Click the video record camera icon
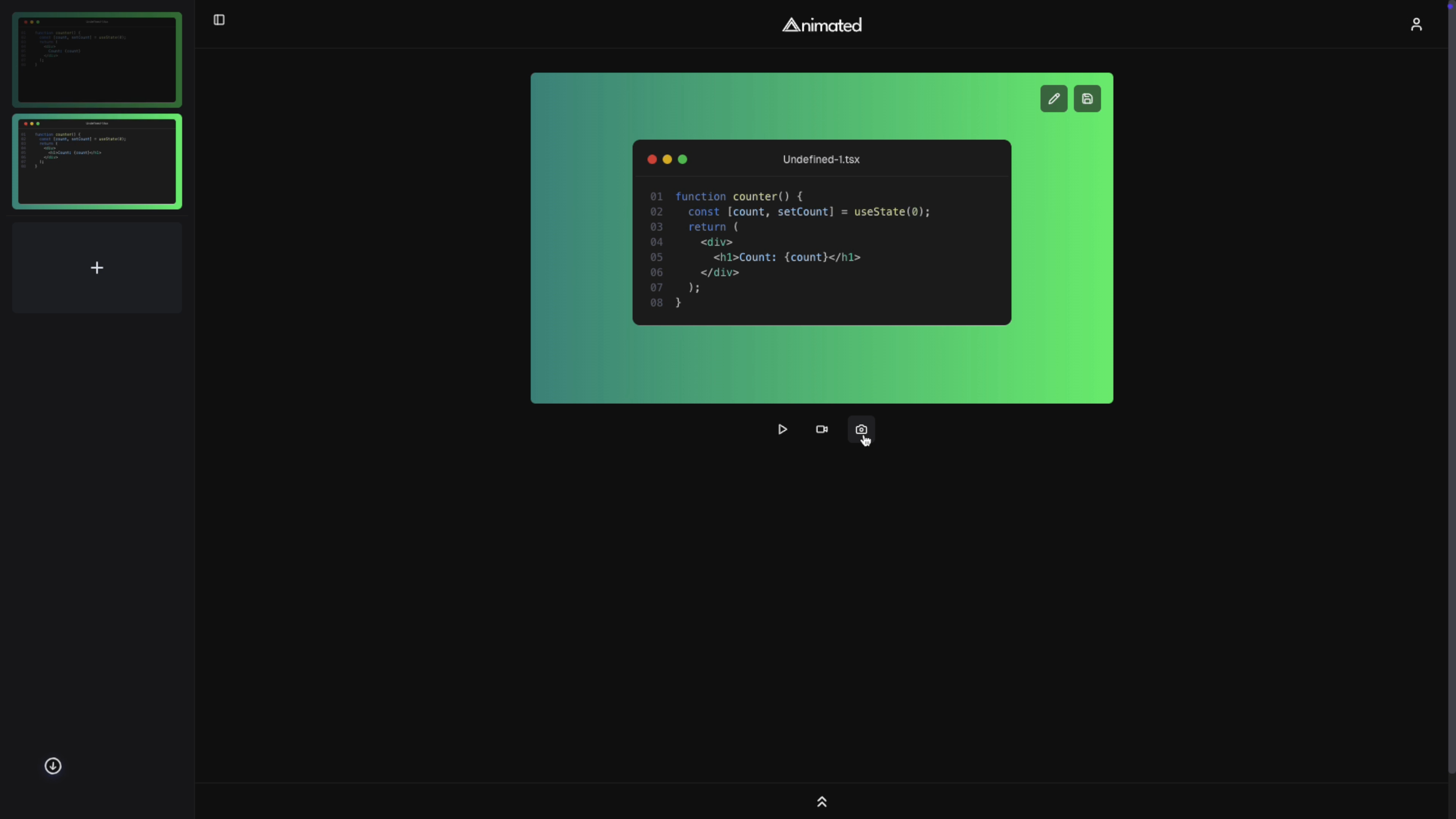This screenshot has height=819, width=1456. pos(822,430)
